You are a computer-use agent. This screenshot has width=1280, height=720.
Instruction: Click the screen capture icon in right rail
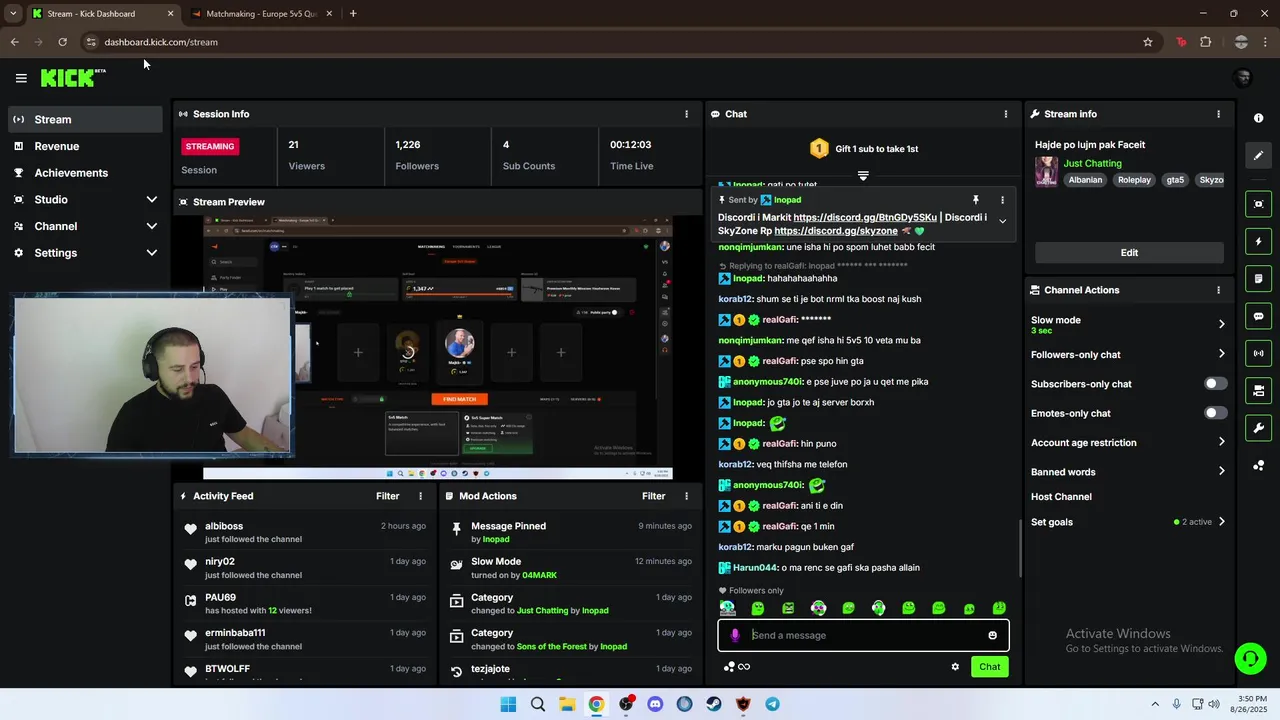pyautogui.click(x=1258, y=204)
